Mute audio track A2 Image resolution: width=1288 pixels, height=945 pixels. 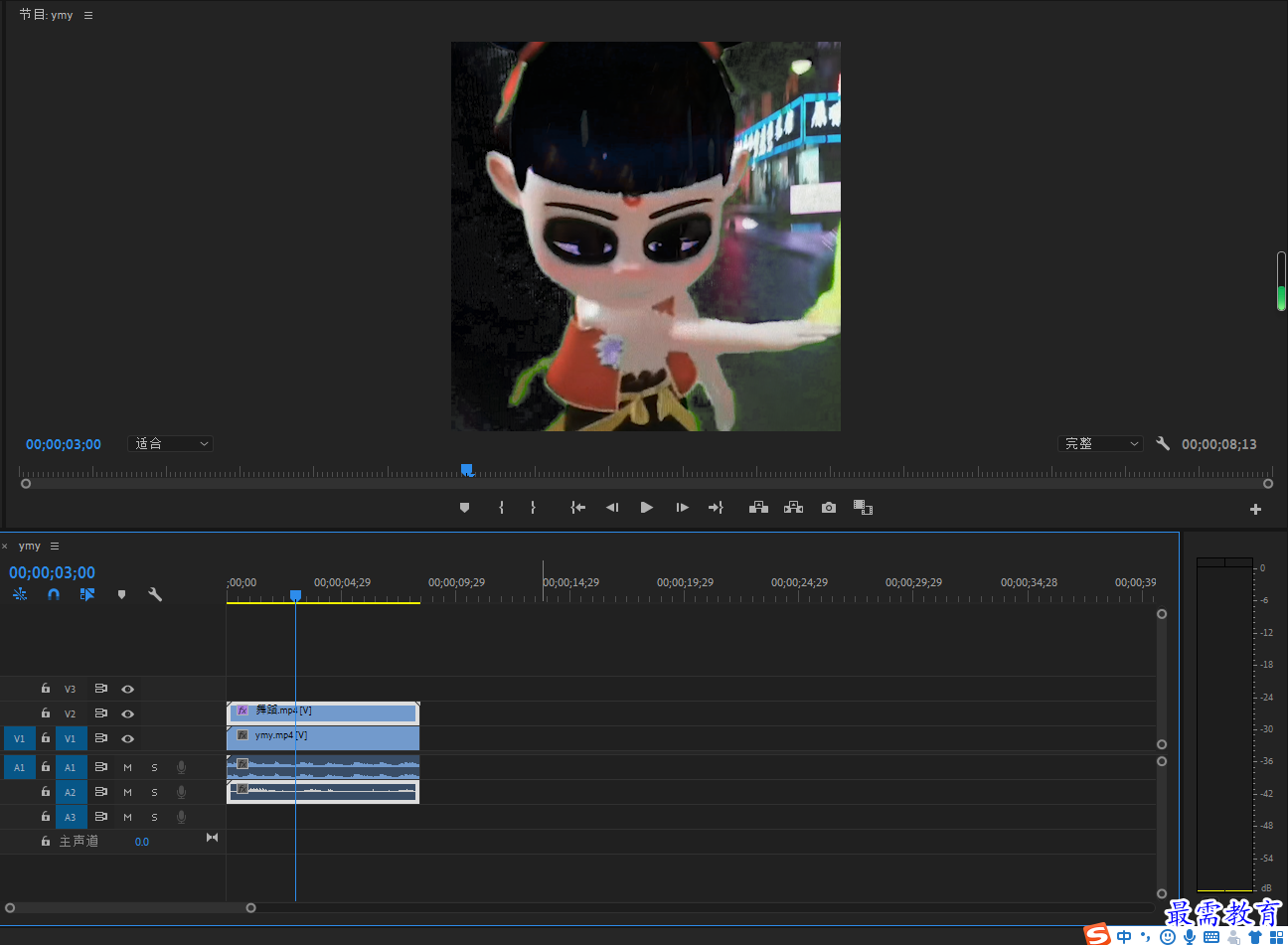(127, 792)
